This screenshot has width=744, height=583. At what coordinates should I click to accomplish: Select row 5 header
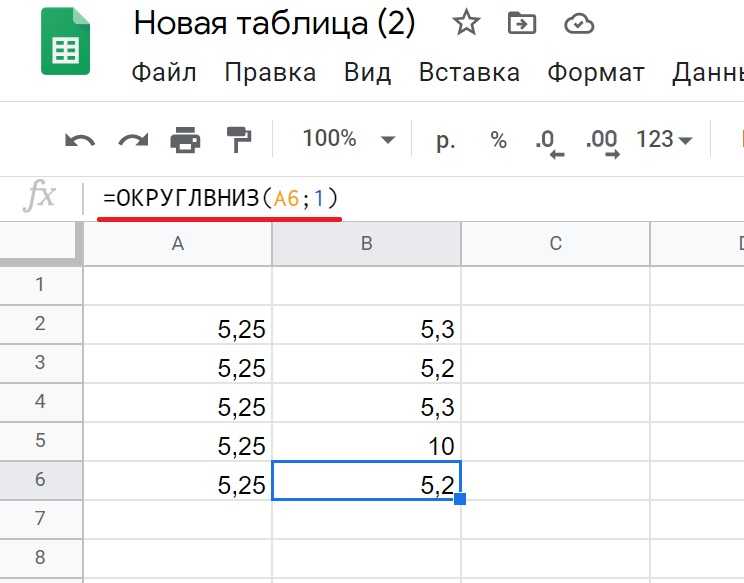[x=40, y=441]
